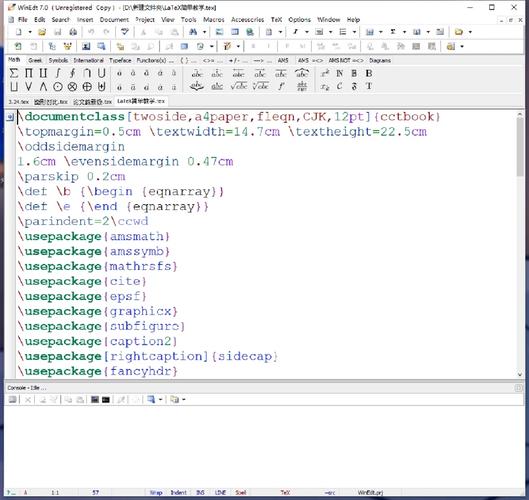Open dropdown arrow next to New document icon
Image resolution: width=529 pixels, height=500 pixels.
point(30,32)
